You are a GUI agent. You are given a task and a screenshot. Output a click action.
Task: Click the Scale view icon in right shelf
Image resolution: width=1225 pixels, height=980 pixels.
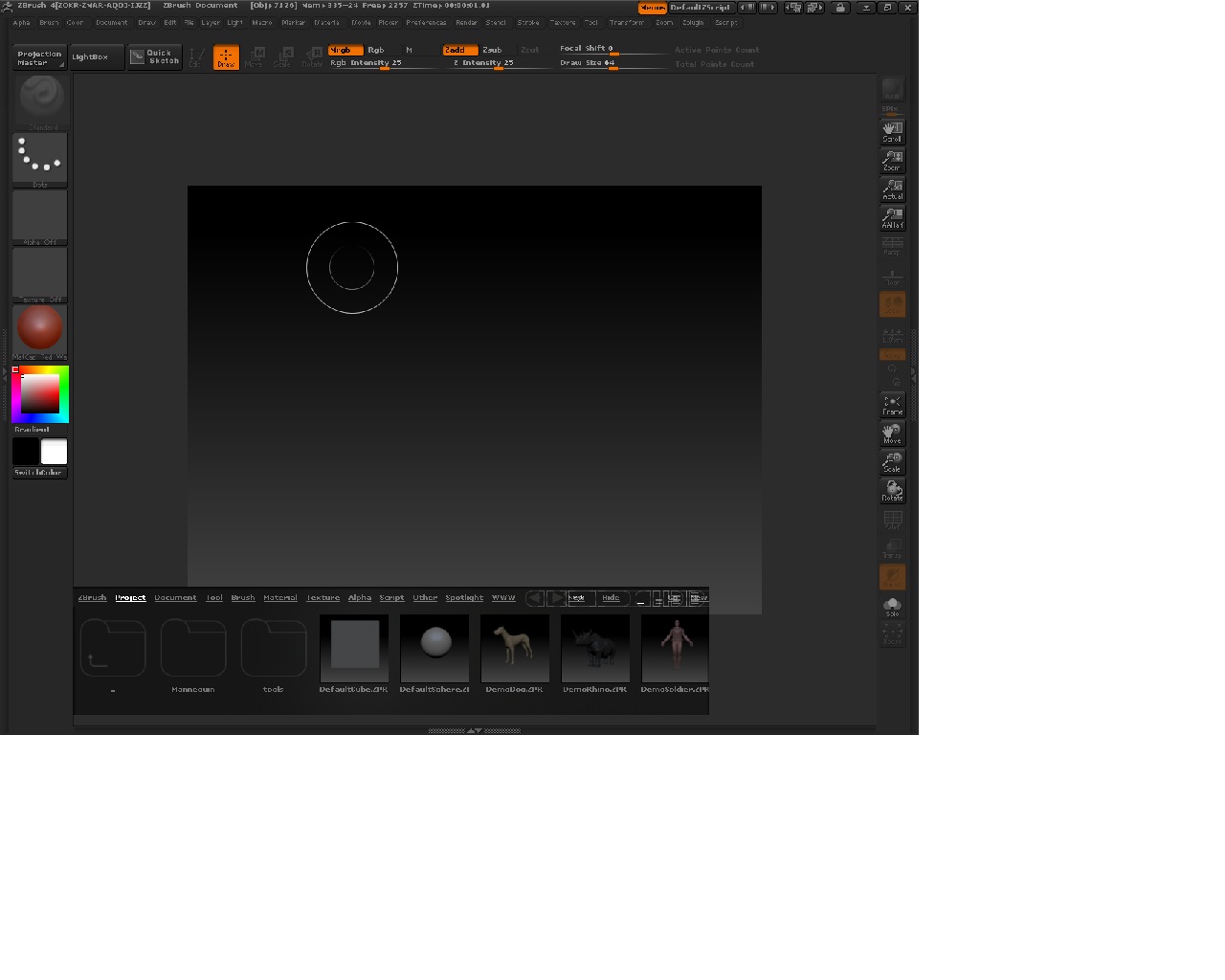[x=892, y=462]
